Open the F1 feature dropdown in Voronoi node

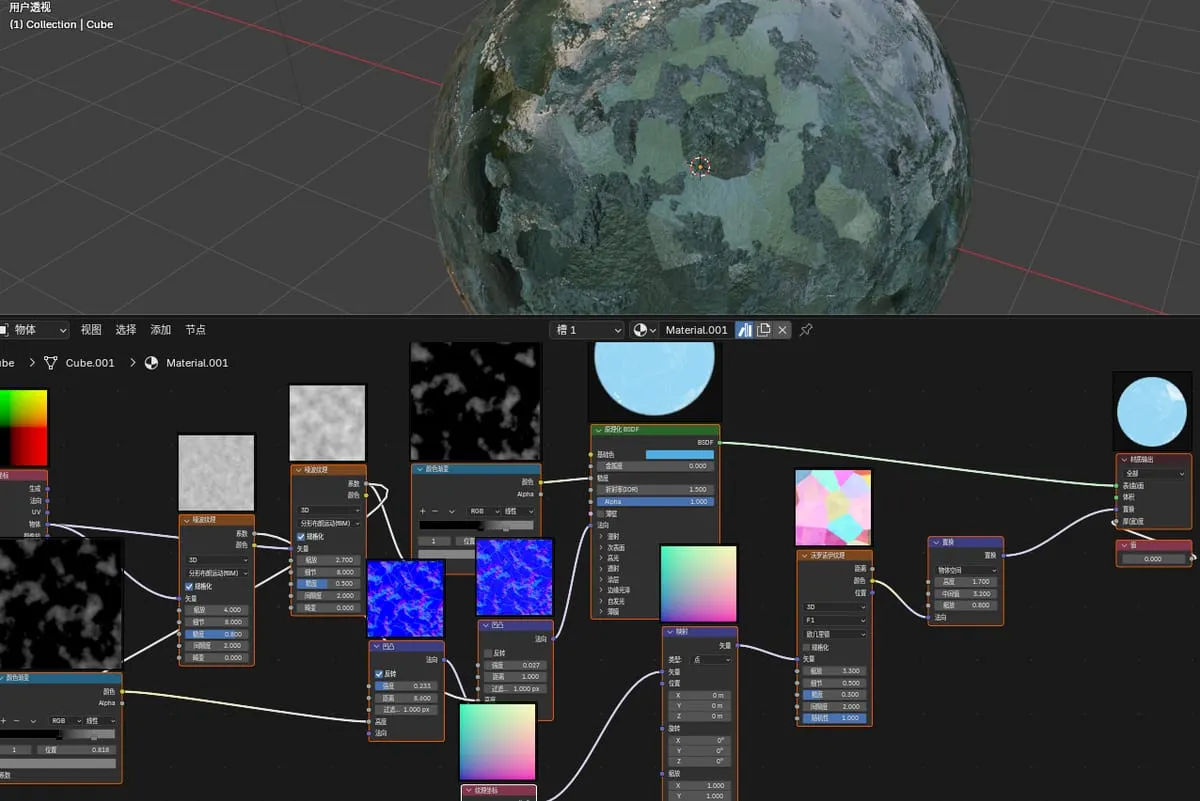pos(835,620)
